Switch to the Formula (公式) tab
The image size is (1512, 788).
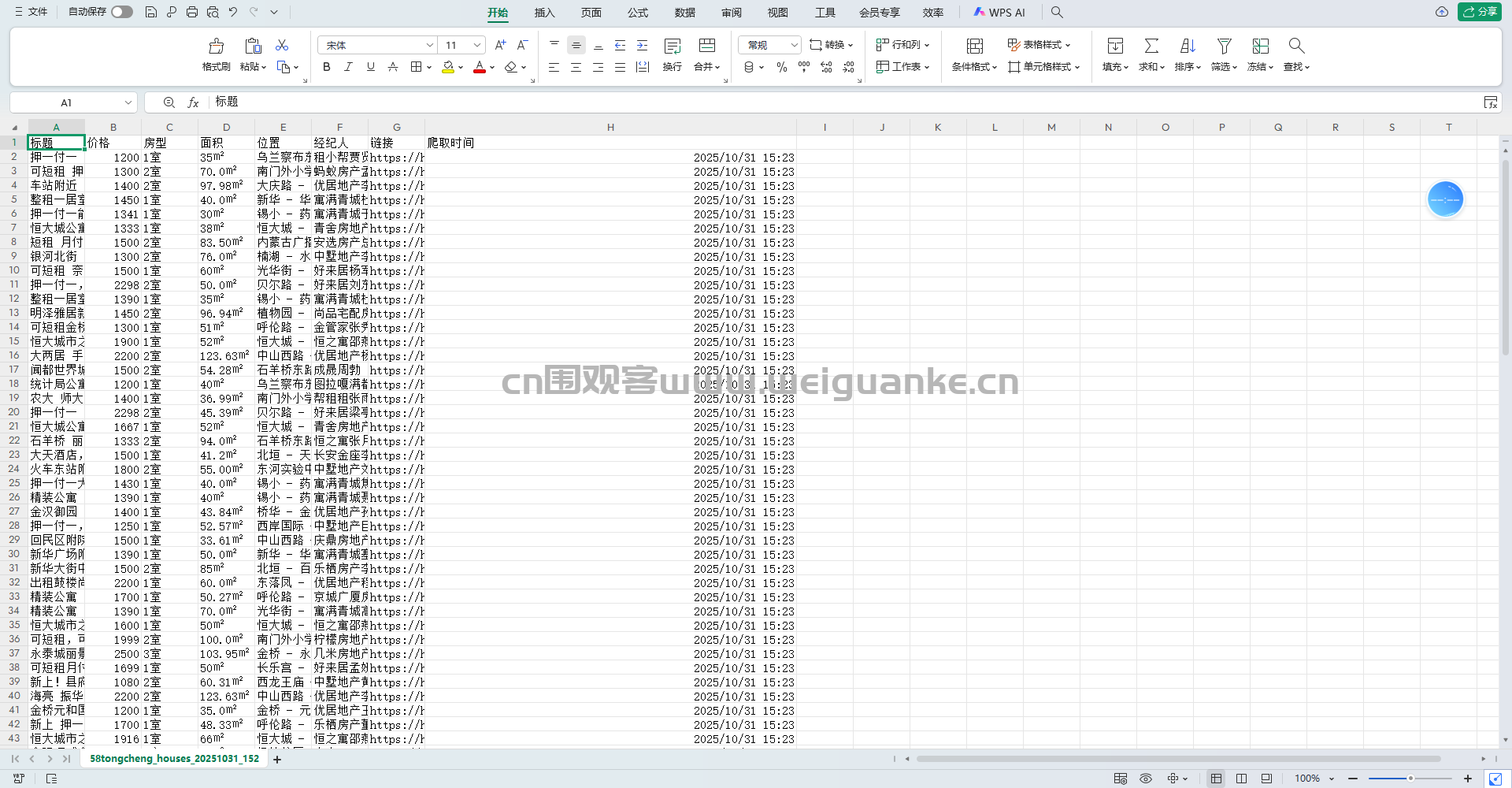pyautogui.click(x=638, y=13)
